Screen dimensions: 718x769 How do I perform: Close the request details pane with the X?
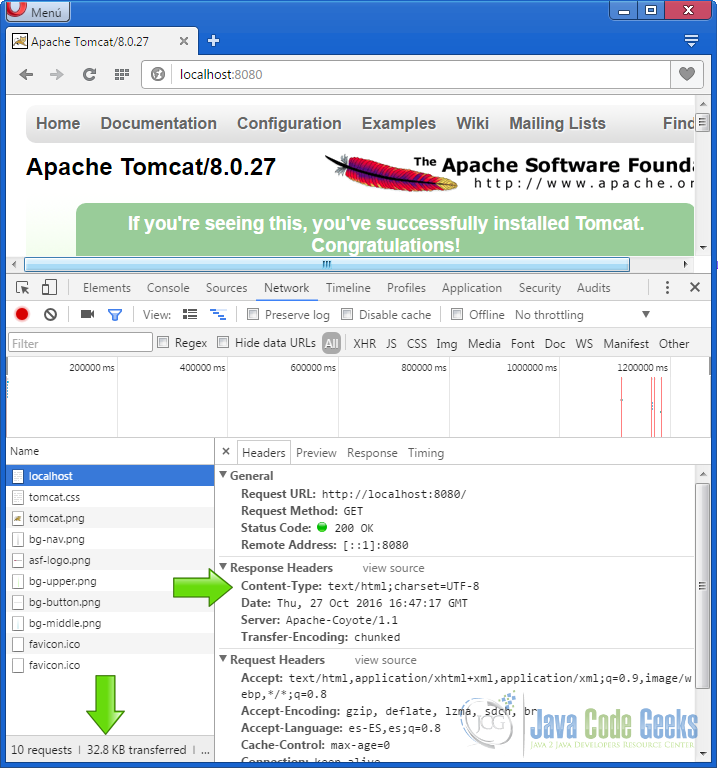click(226, 452)
